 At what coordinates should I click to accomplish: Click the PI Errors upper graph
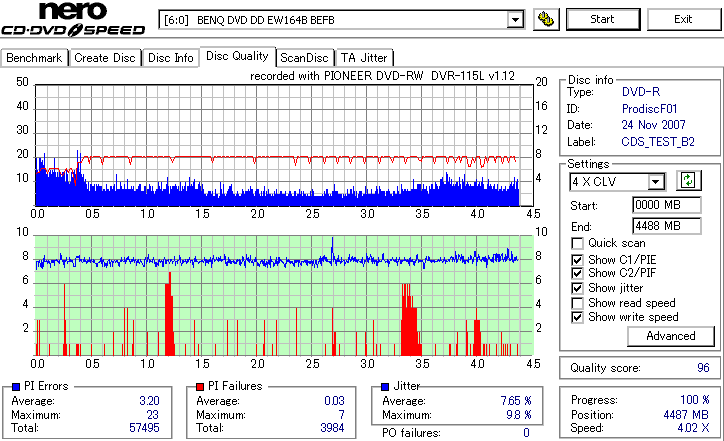284,145
